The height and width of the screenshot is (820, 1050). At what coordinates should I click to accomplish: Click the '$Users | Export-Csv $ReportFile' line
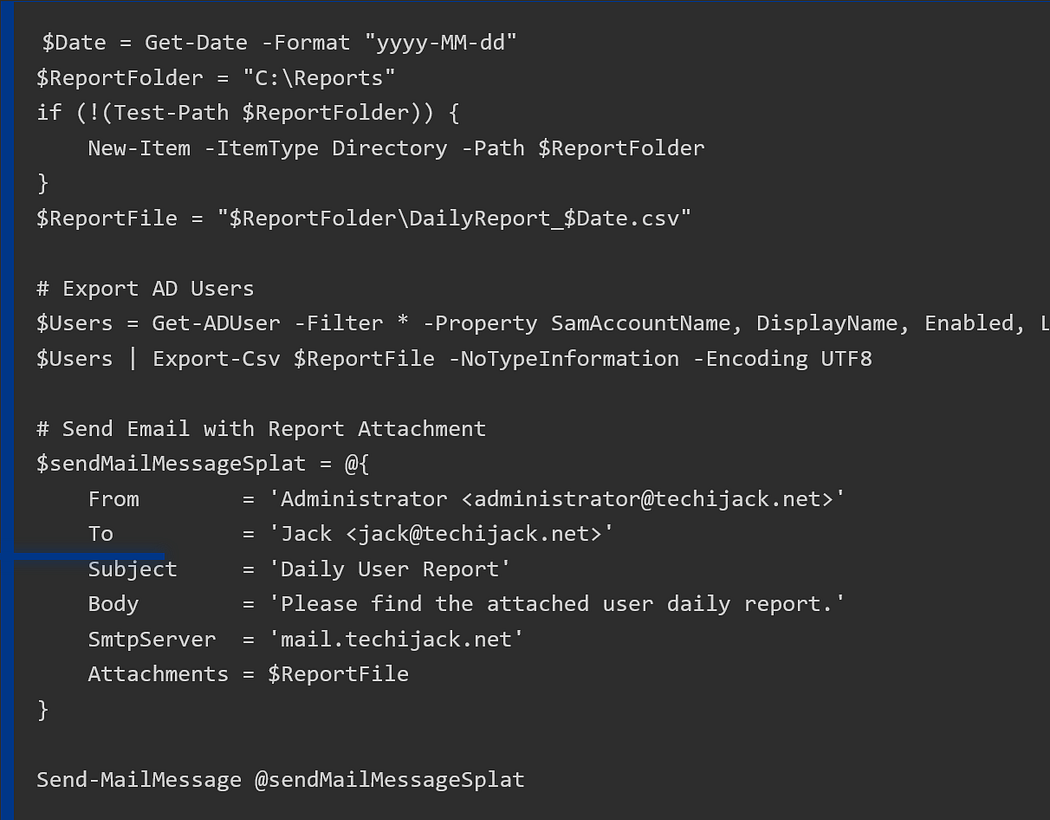[x=454, y=359]
